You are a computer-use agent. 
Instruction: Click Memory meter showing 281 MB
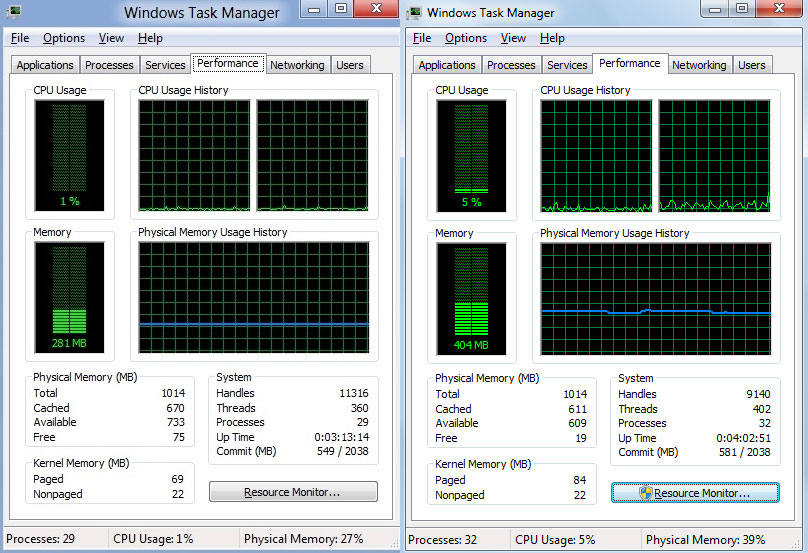(x=70, y=297)
